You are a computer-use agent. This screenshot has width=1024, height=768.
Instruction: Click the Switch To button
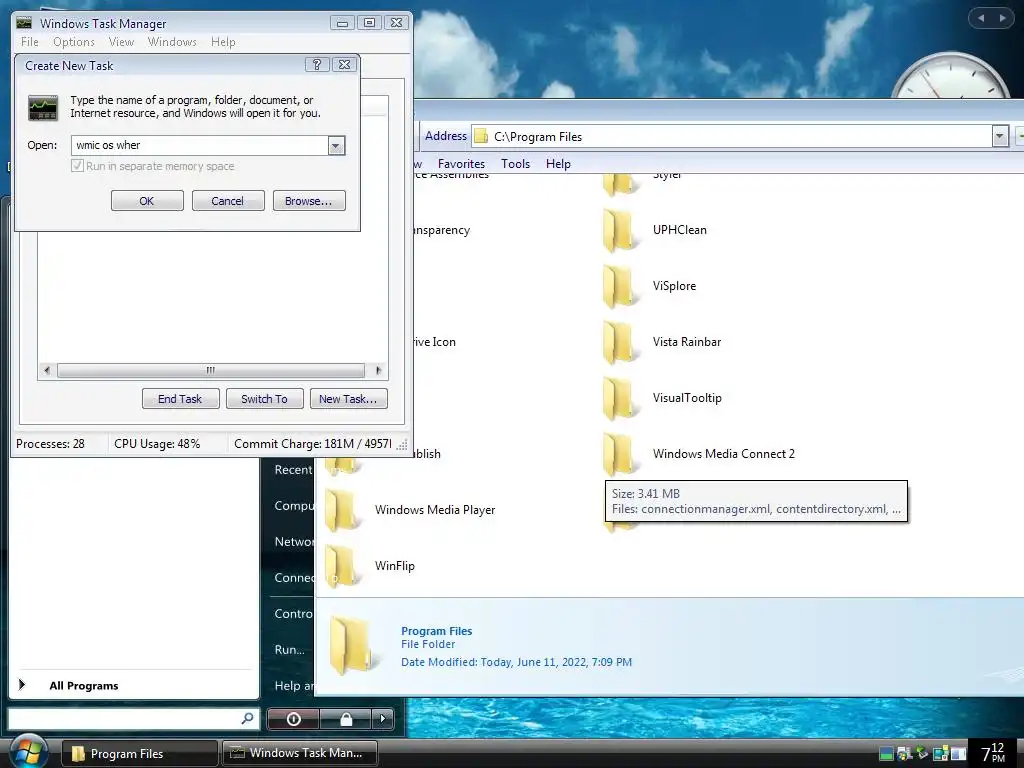[264, 399]
